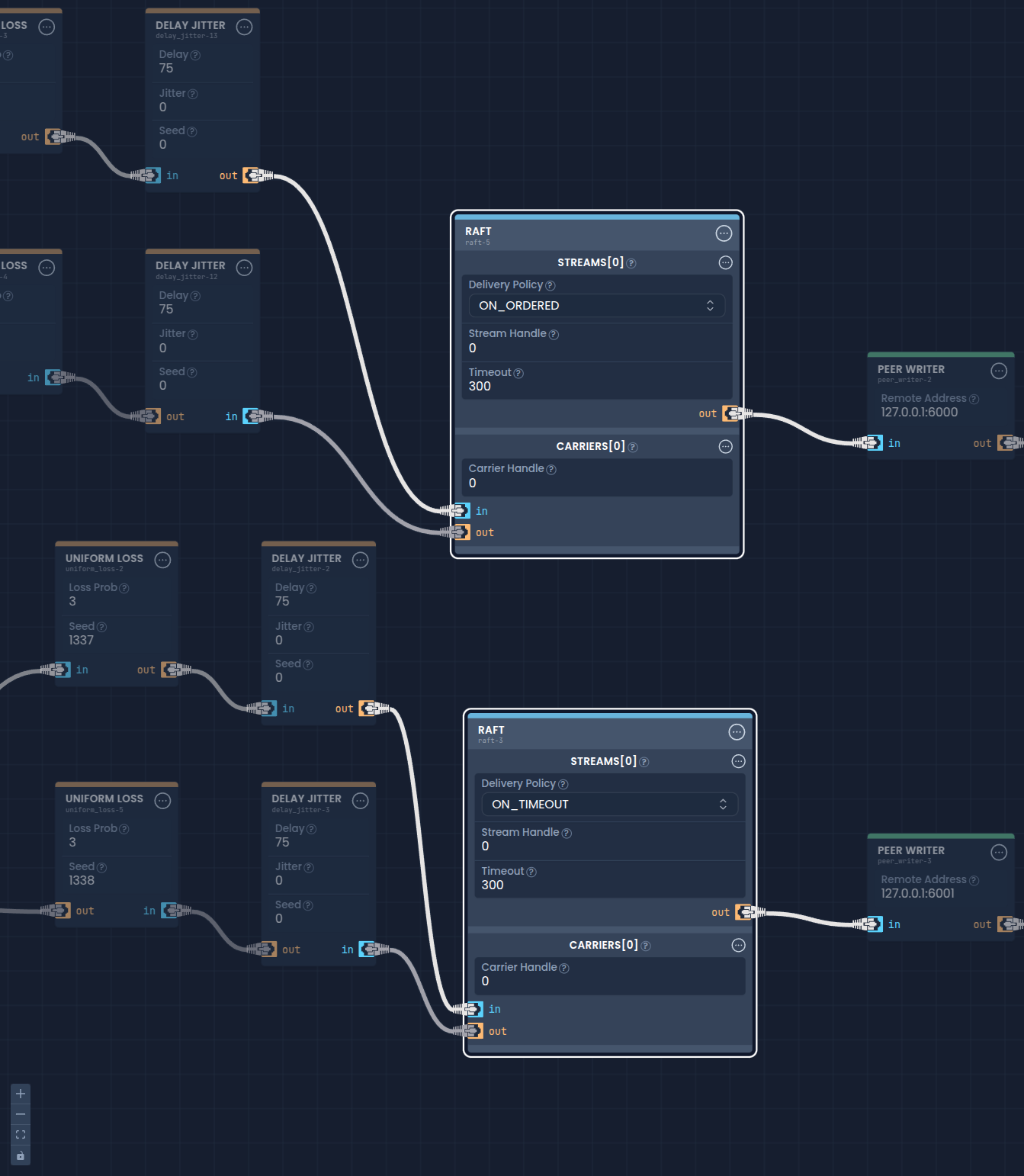Image resolution: width=1024 pixels, height=1176 pixels.
Task: Click the out port of delay_jitter-2
Action: (x=368, y=708)
